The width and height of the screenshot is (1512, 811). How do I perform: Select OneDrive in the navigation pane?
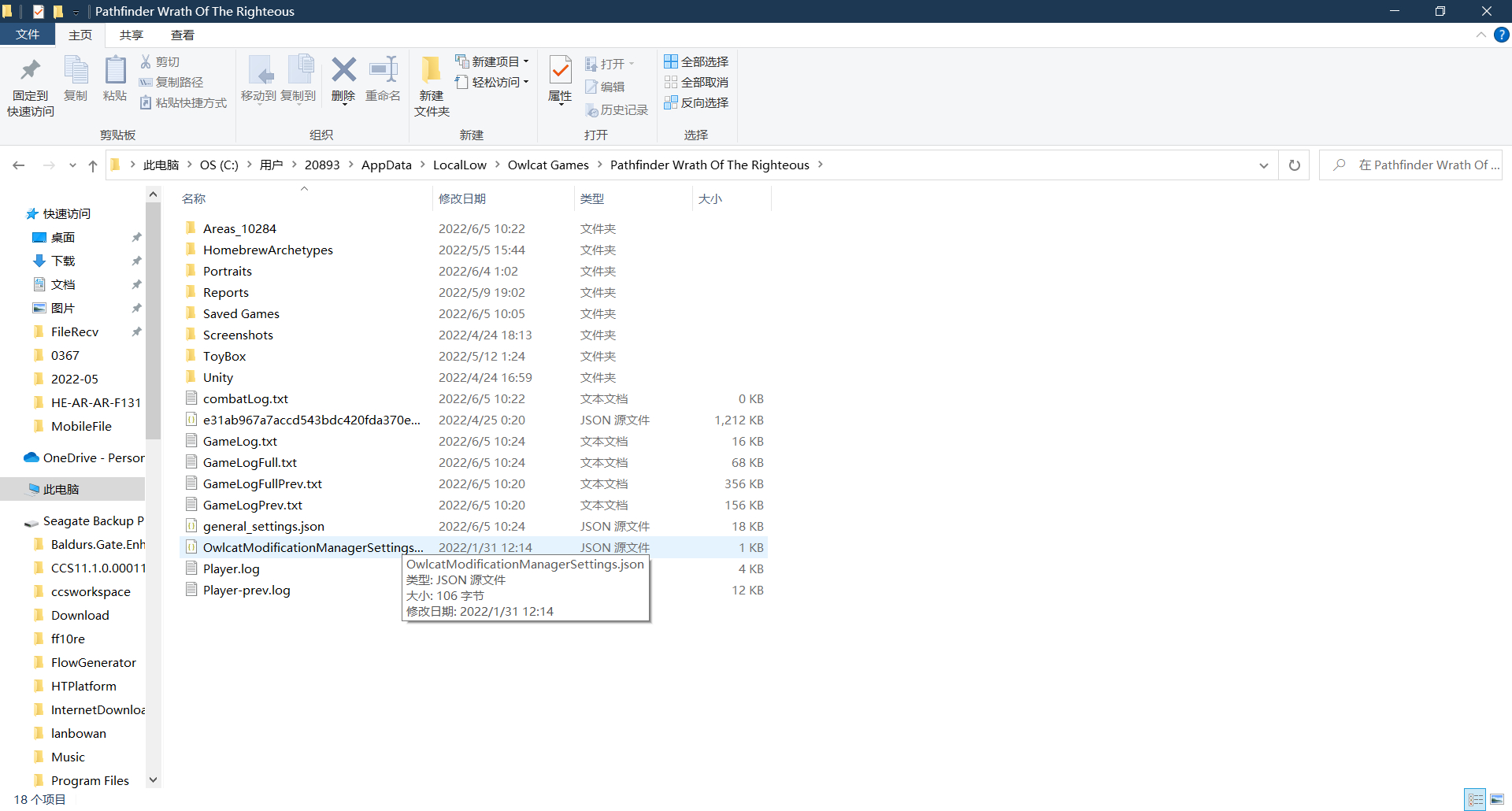(85, 457)
